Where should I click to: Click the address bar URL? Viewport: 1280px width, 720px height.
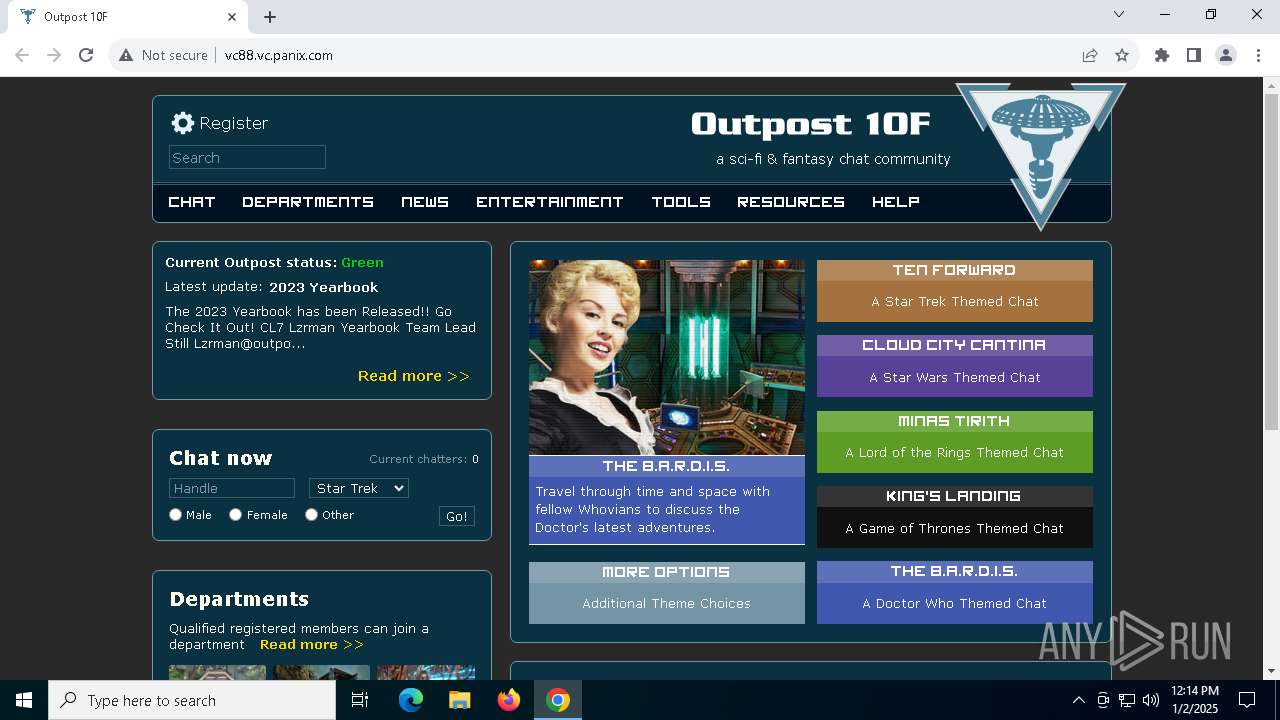[x=279, y=55]
